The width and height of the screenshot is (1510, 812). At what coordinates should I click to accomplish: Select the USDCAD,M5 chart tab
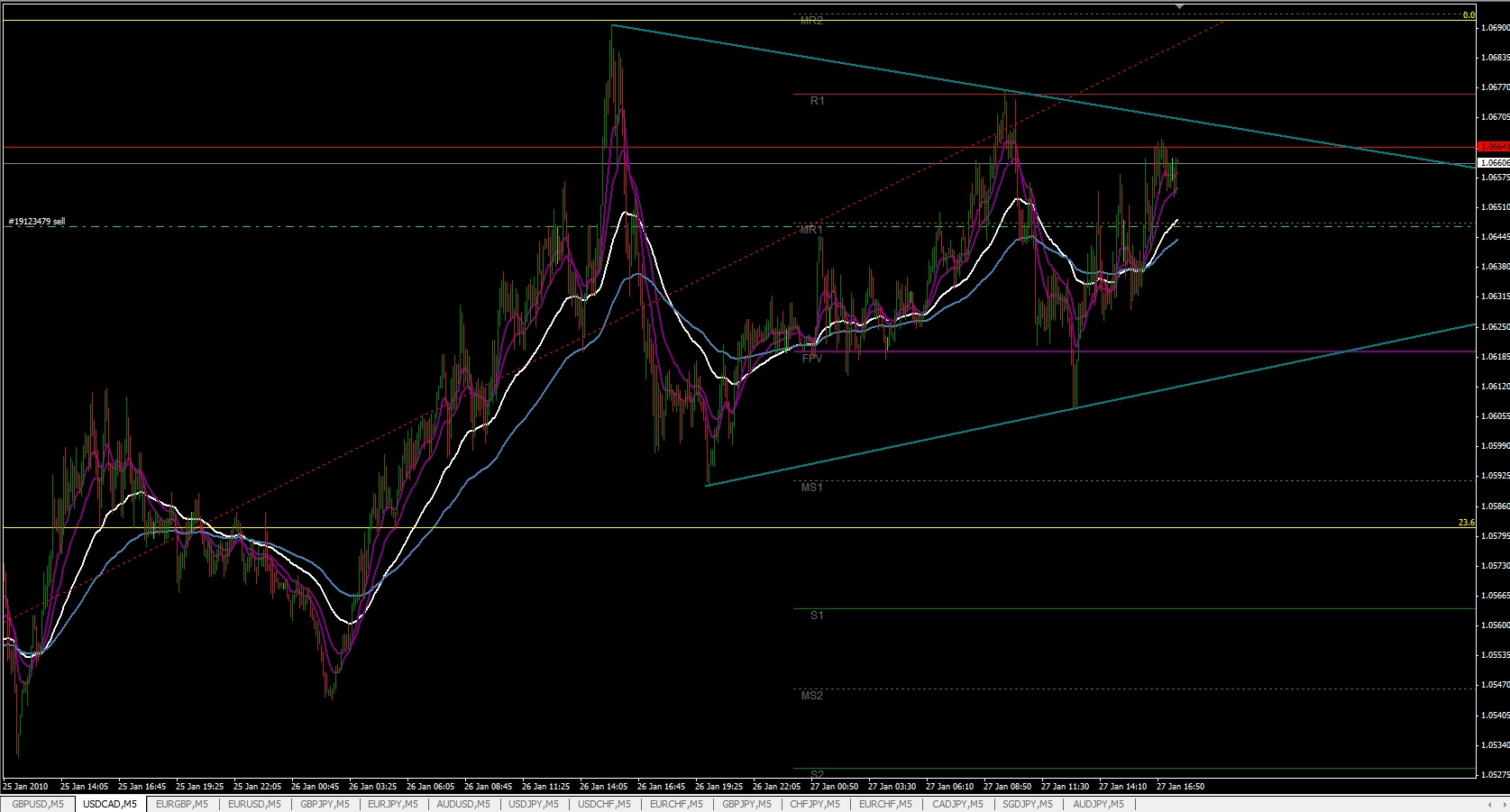click(109, 804)
